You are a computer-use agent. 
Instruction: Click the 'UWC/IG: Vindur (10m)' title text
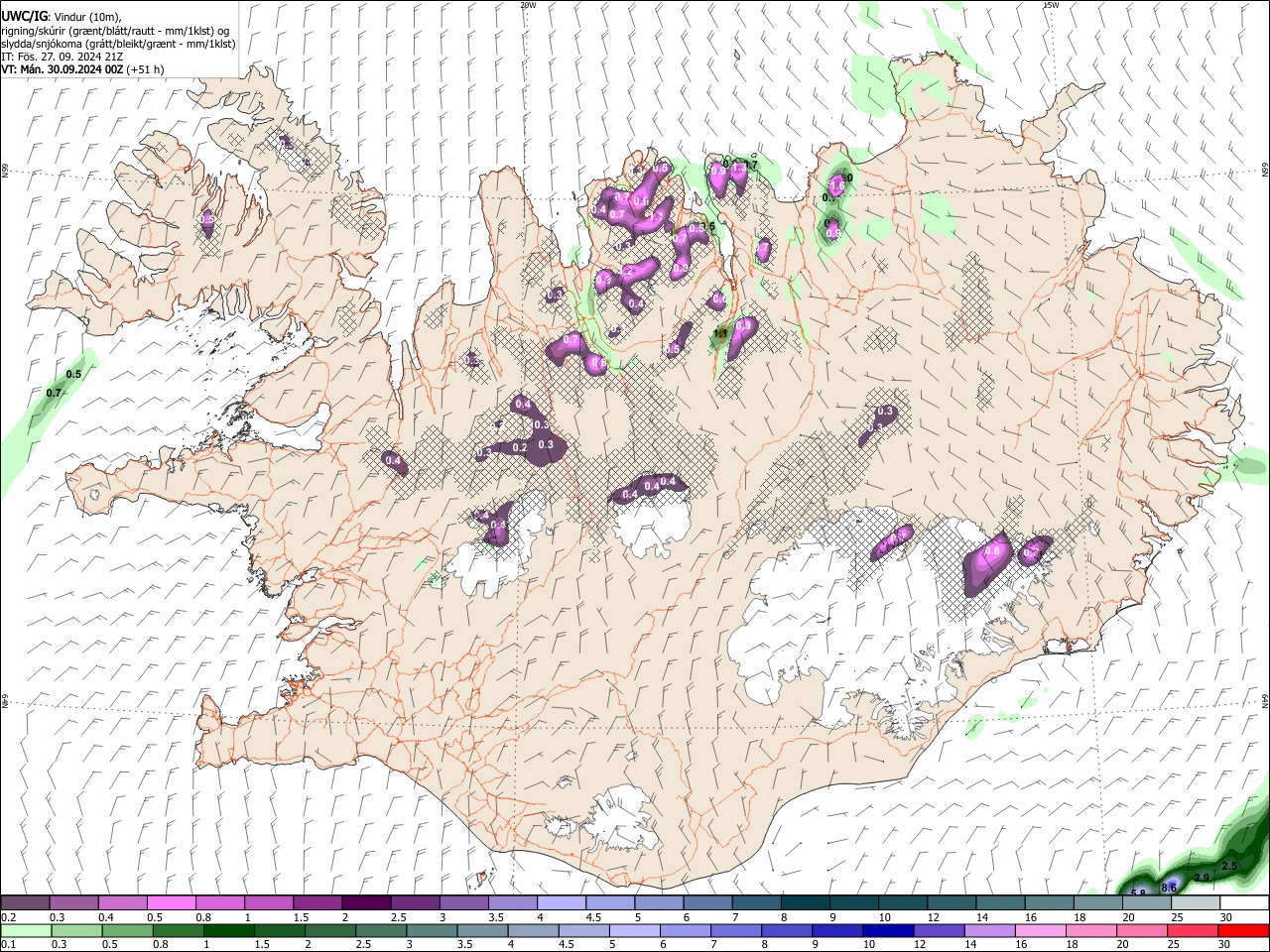click(x=62, y=16)
